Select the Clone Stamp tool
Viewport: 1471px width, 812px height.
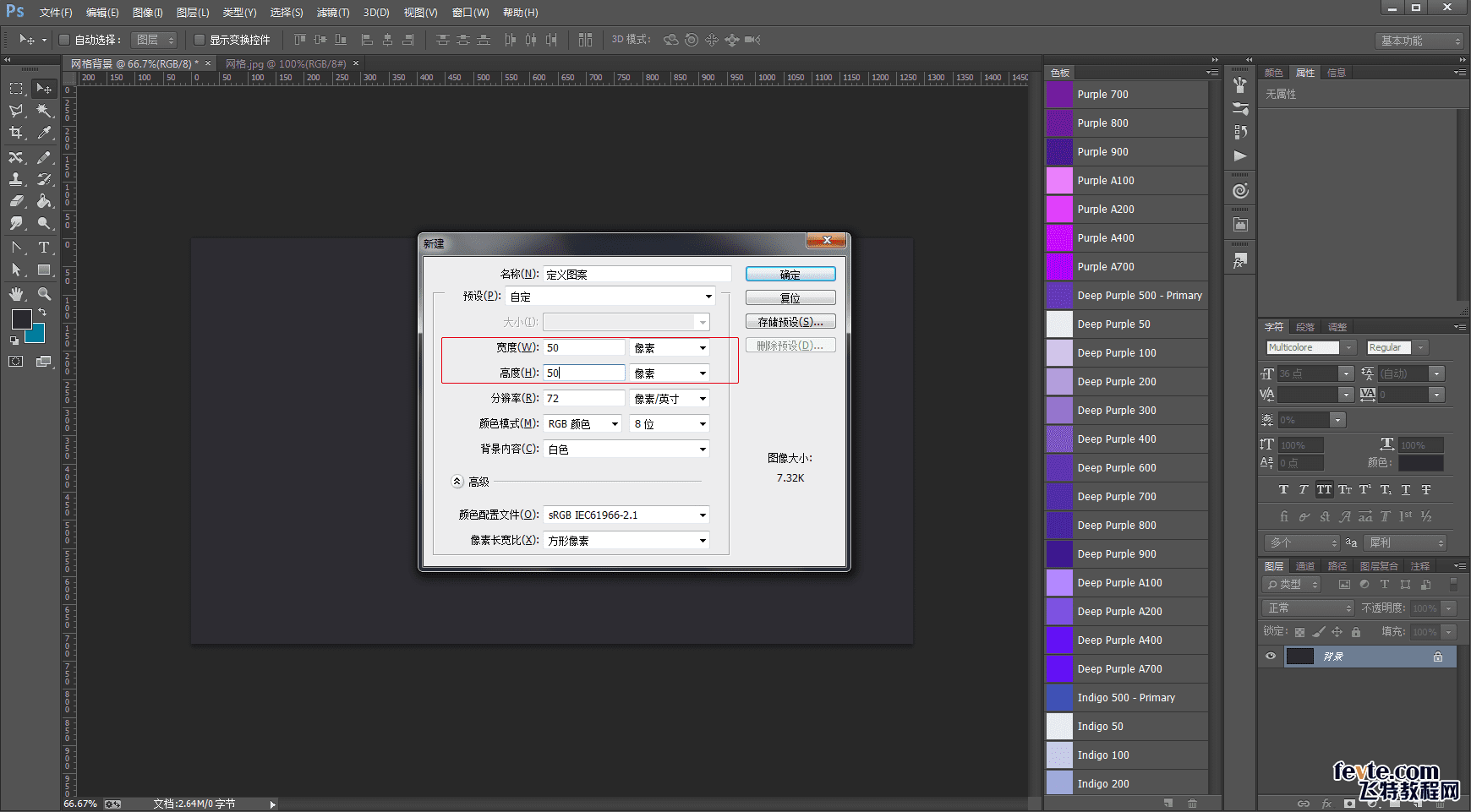(16, 179)
